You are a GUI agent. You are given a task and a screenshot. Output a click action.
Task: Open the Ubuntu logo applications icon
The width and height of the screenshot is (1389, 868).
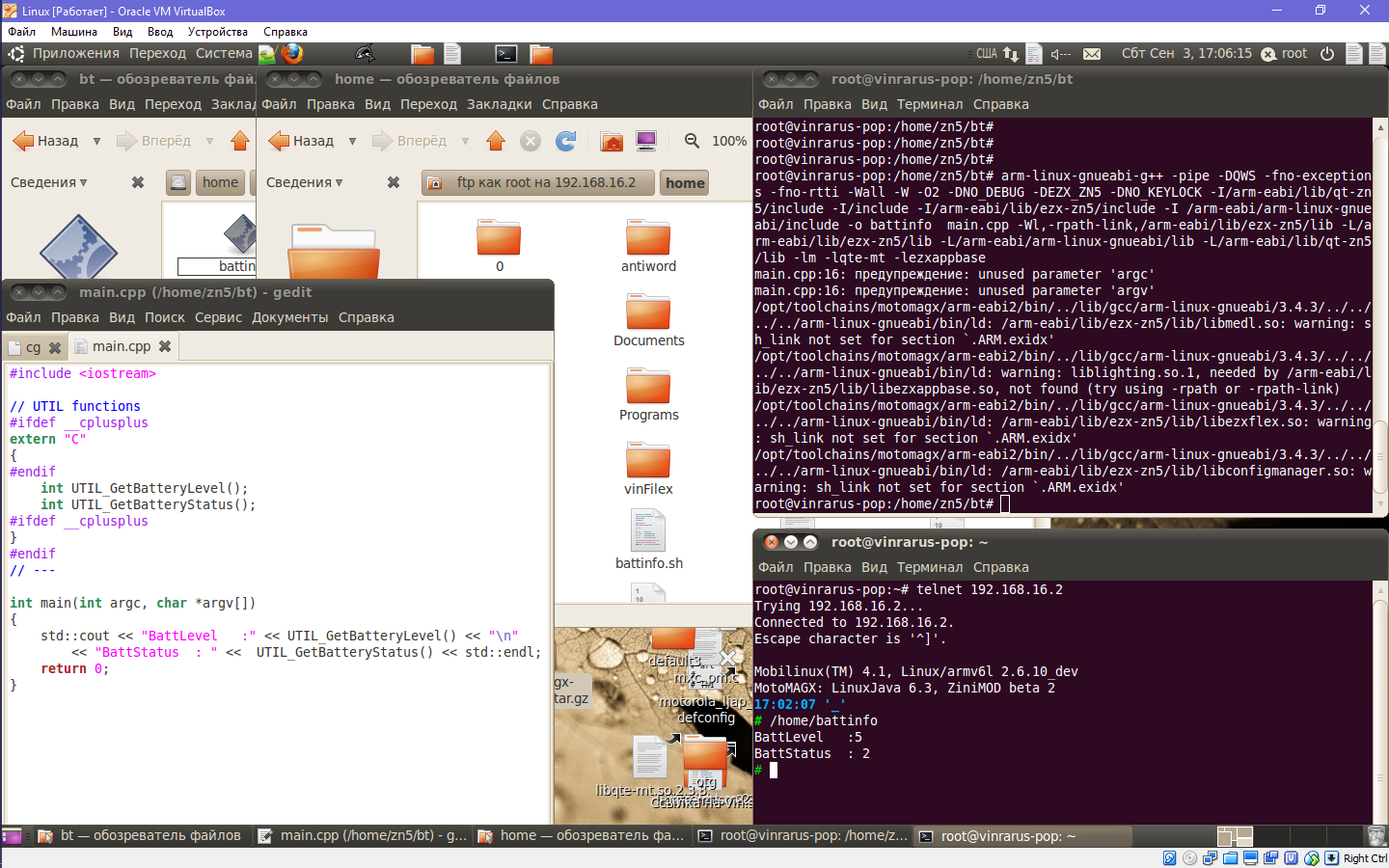[16, 54]
